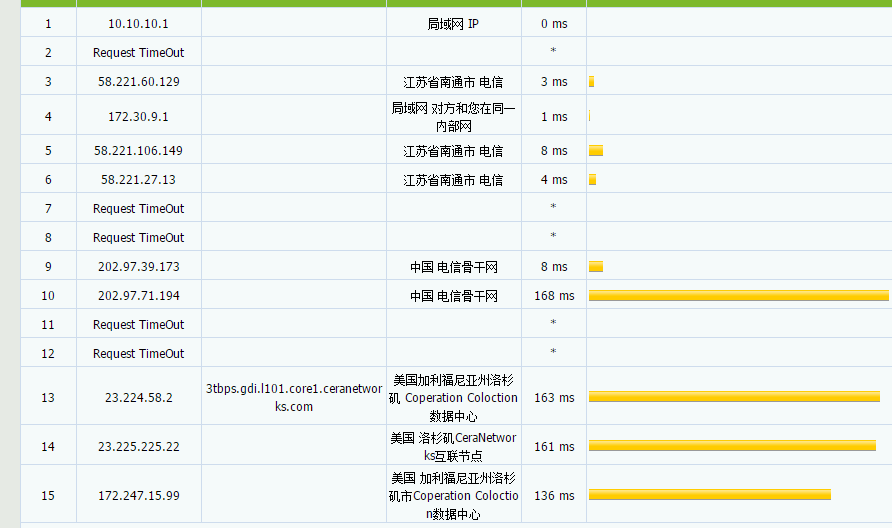Click the 168 ms latency value
This screenshot has width=892, height=528.
pyautogui.click(x=554, y=296)
